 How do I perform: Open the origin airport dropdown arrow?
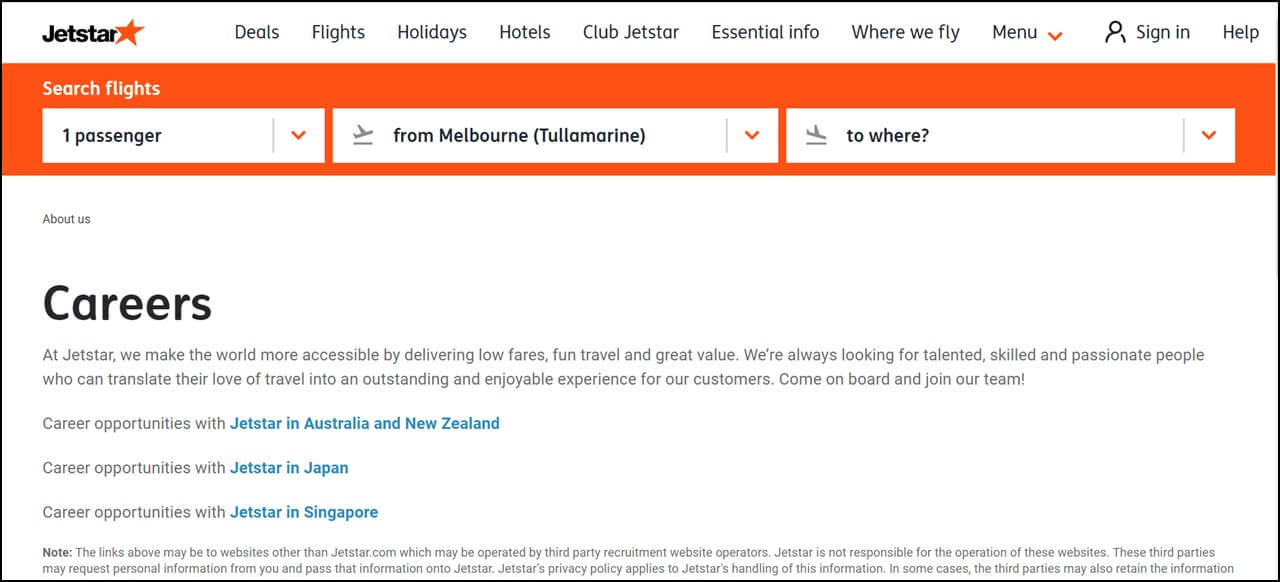pos(752,135)
